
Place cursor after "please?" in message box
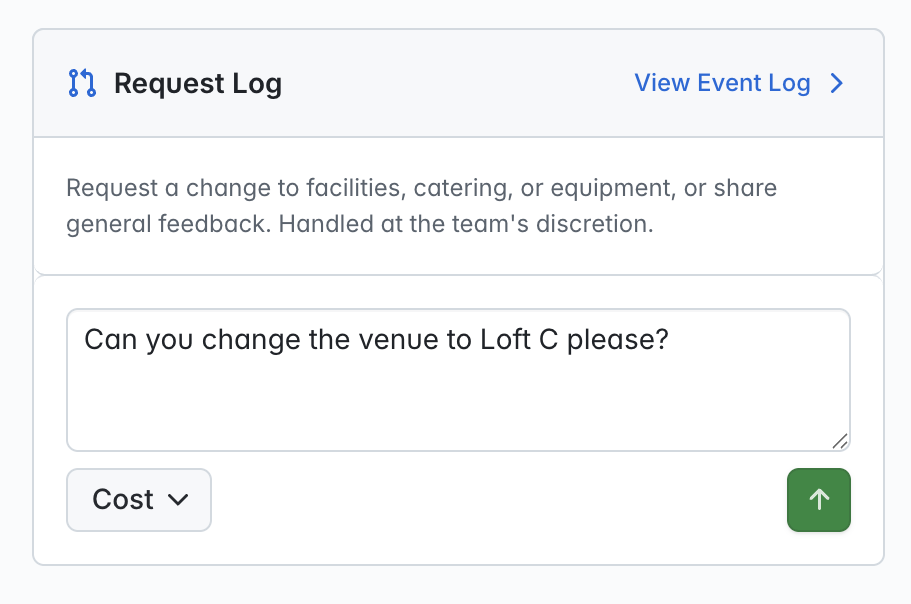670,340
